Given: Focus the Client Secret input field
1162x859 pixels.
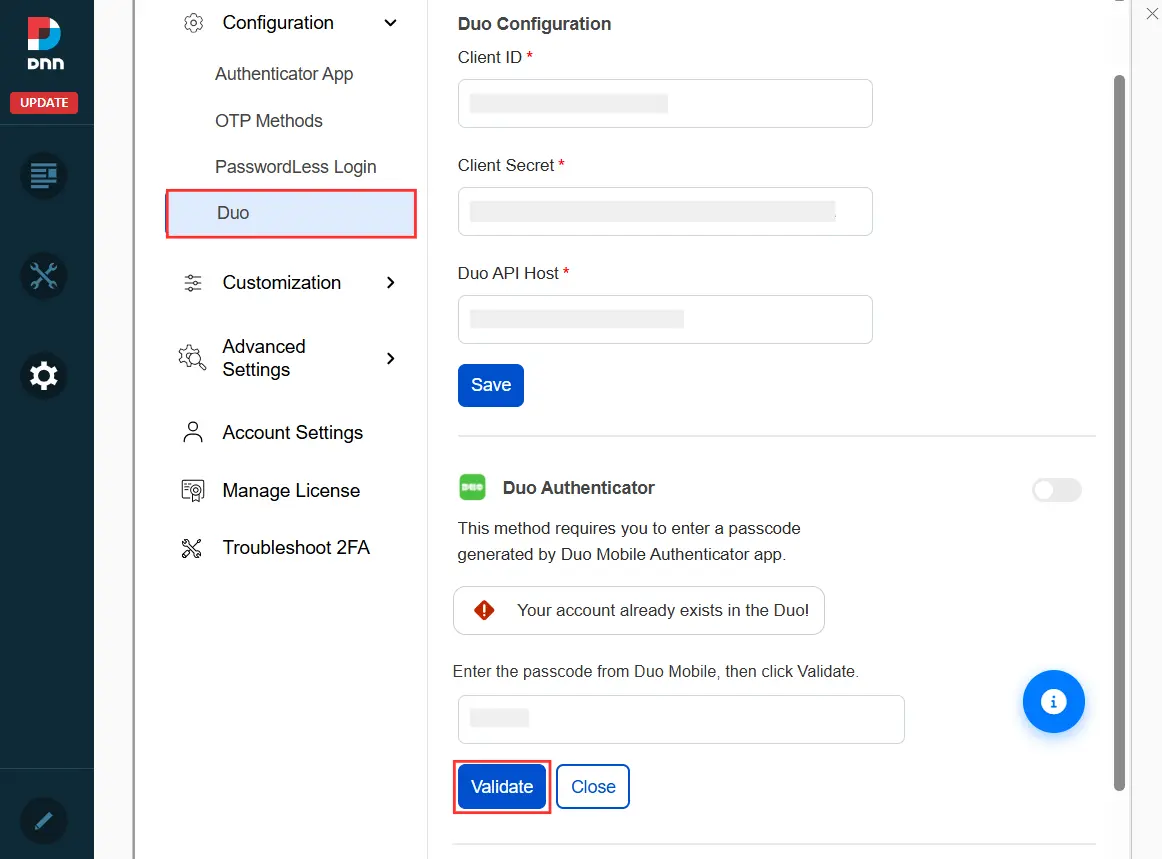Looking at the screenshot, I should pyautogui.click(x=665, y=212).
